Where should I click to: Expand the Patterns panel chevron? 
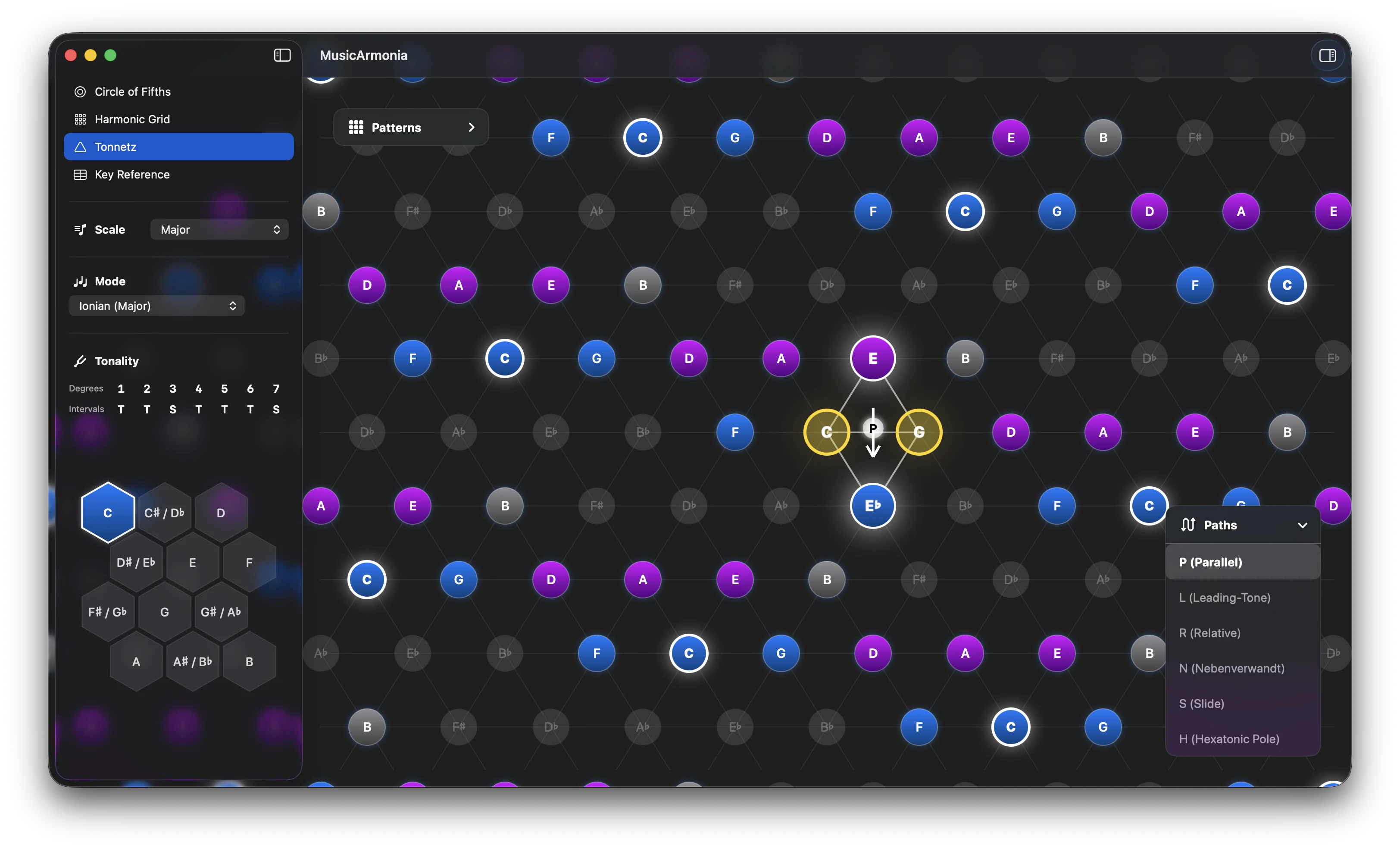point(471,127)
